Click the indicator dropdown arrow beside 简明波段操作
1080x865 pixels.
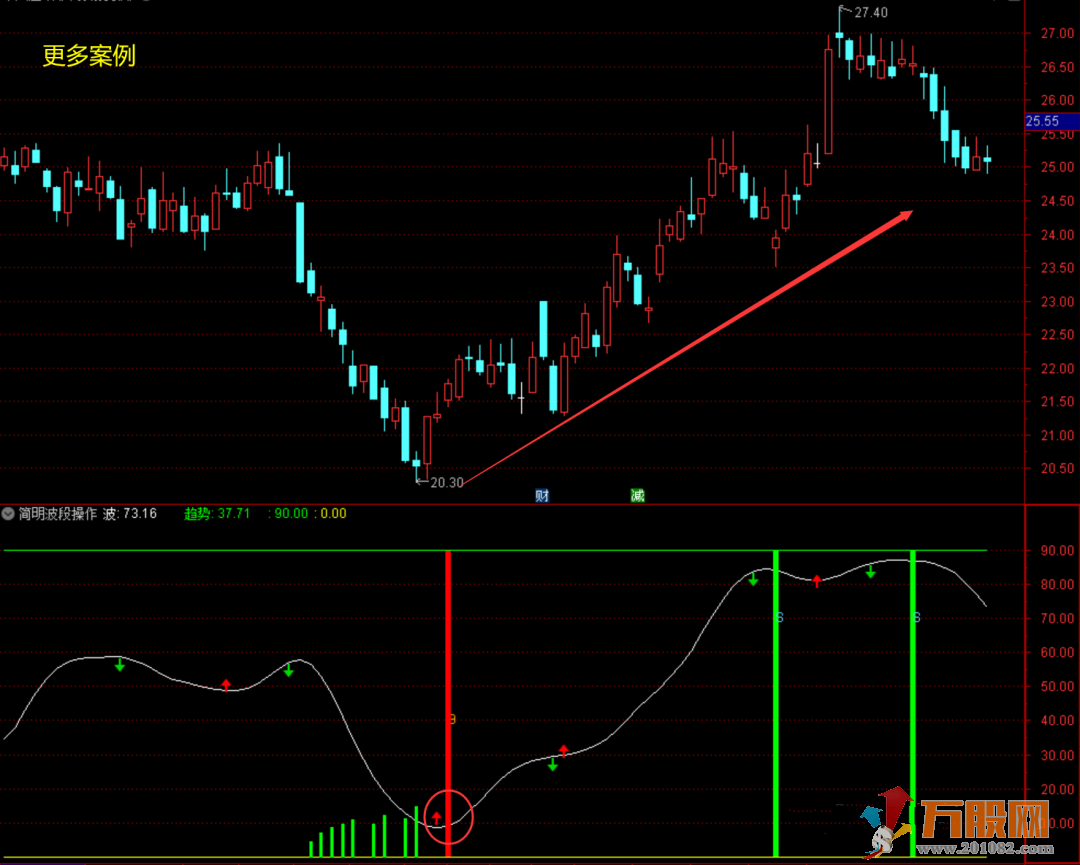click(x=9, y=514)
